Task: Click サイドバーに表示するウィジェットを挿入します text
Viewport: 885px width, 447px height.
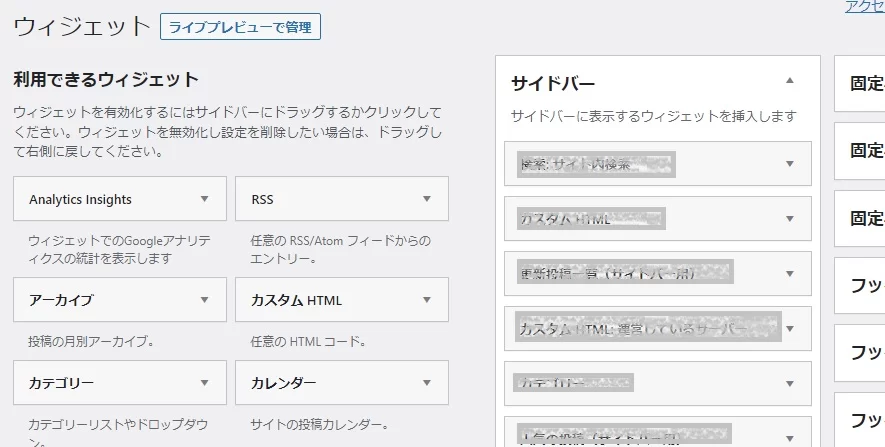Action: pyautogui.click(x=654, y=116)
